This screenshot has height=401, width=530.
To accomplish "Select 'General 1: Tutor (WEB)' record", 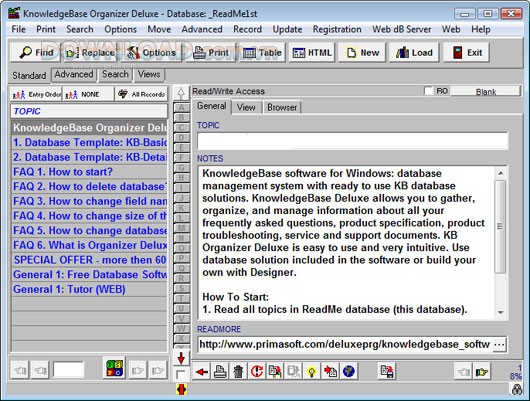I will point(89,289).
